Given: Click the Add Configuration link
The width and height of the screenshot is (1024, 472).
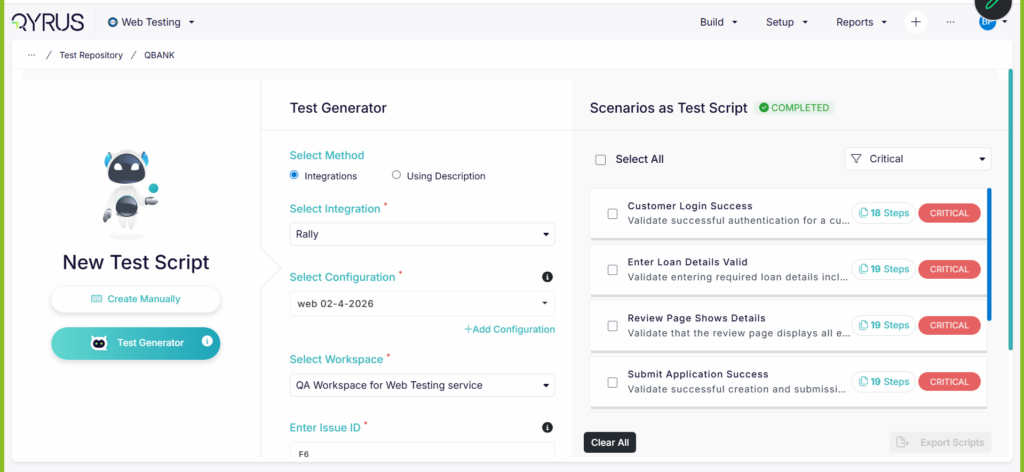Looking at the screenshot, I should pos(509,330).
